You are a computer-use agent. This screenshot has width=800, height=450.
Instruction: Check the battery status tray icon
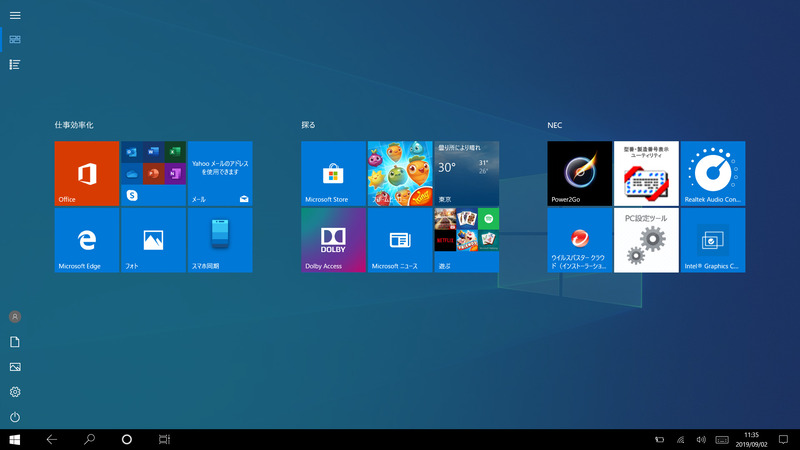click(660, 440)
